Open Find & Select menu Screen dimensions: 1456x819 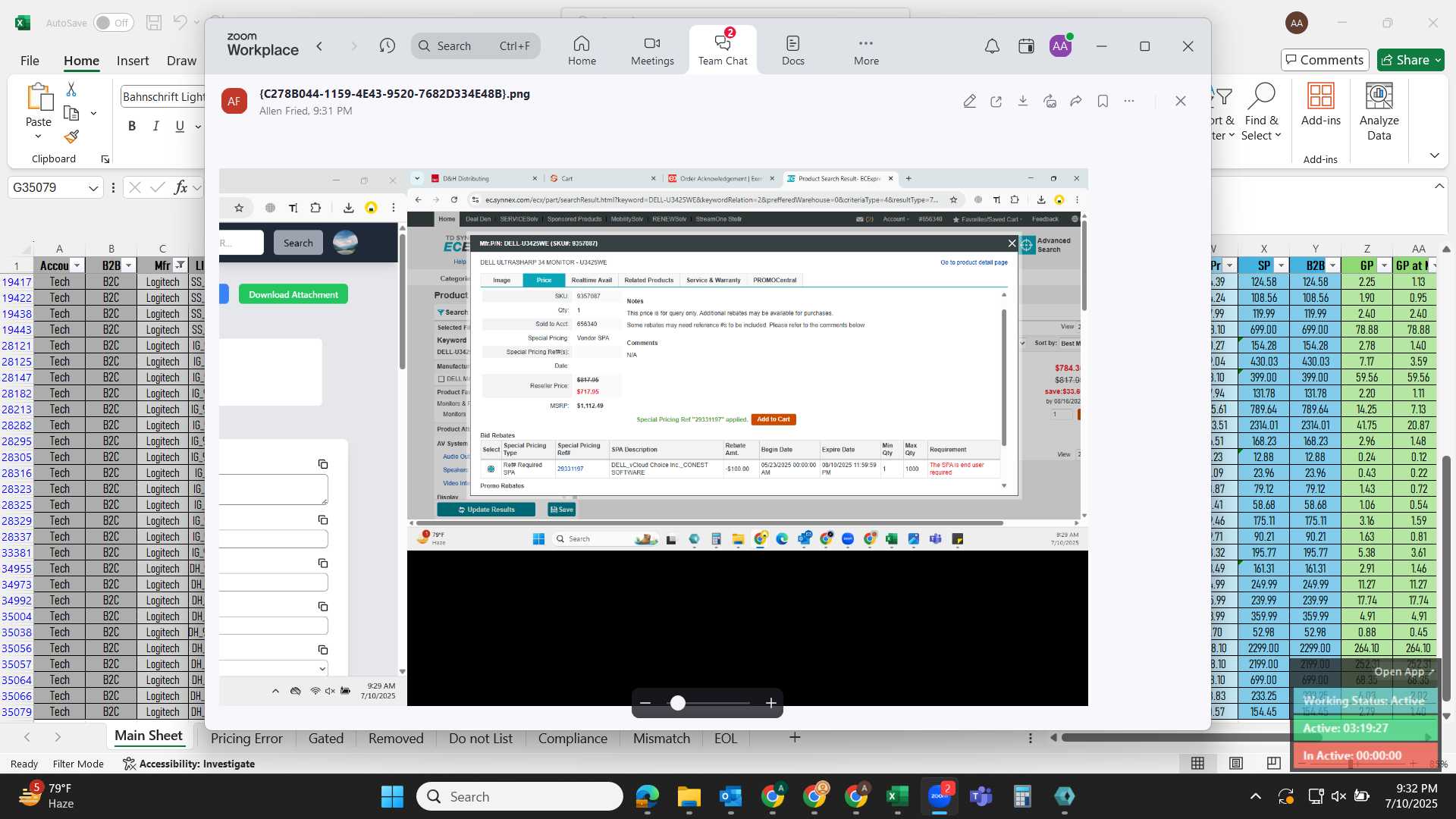coord(1261,112)
